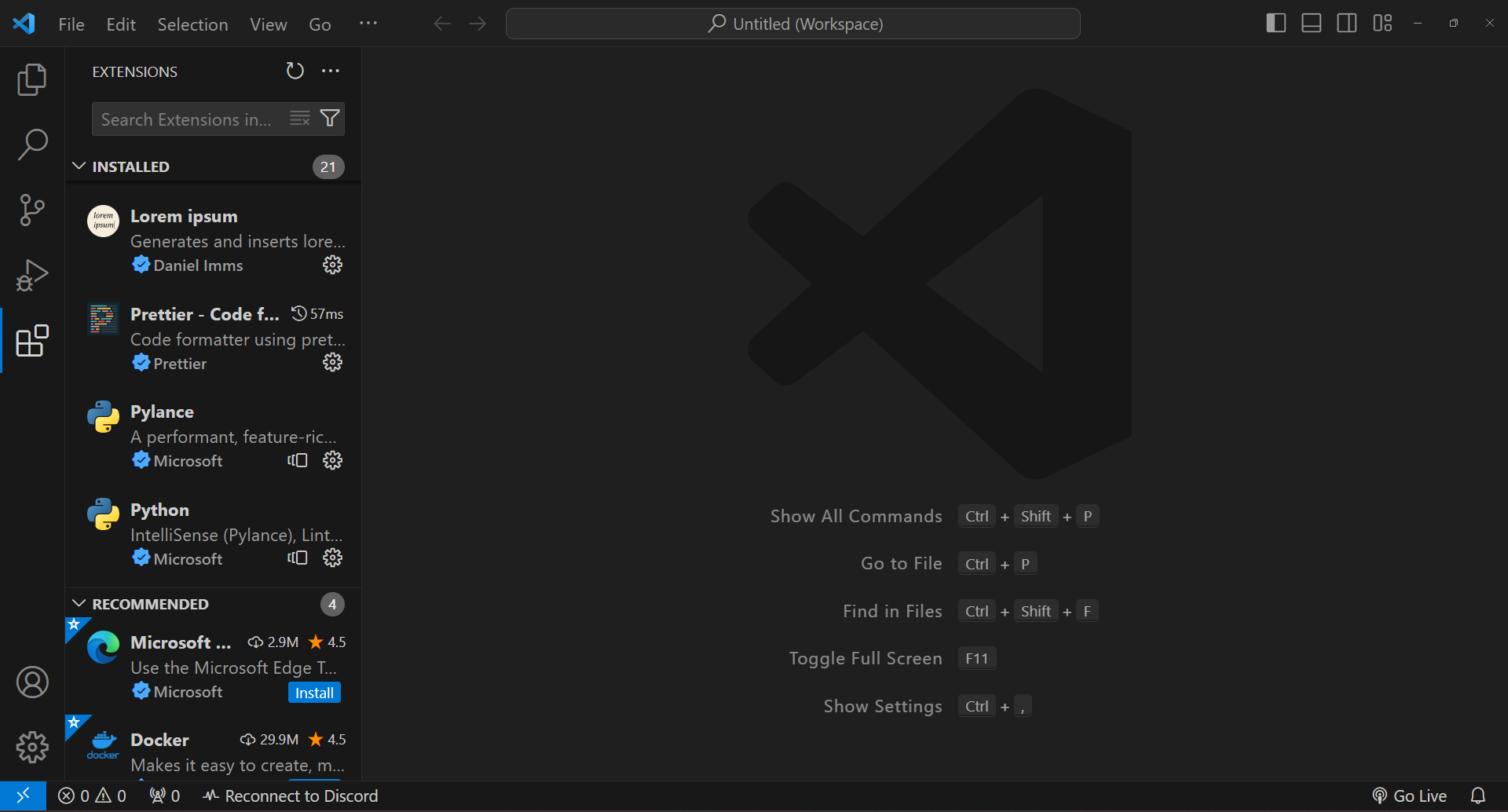
Task: Open the Edit menu
Action: (x=121, y=24)
